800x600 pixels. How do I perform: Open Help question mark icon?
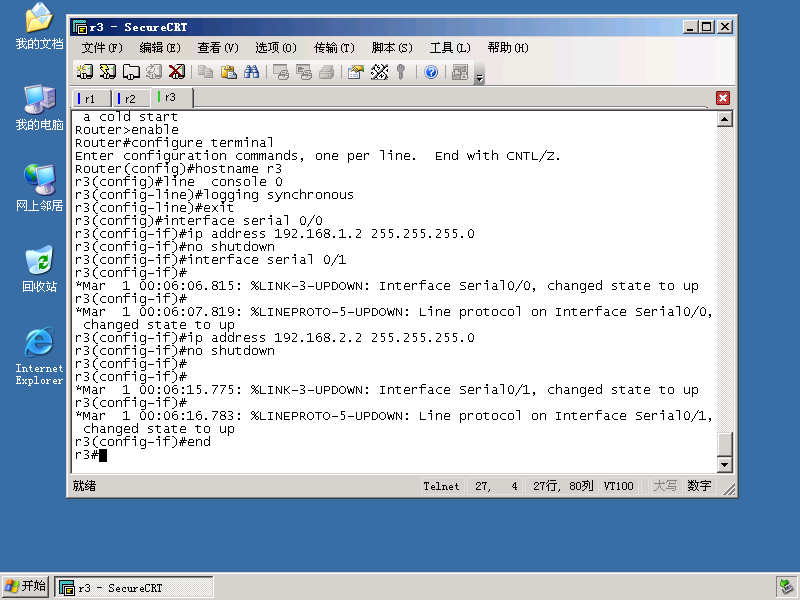(x=431, y=72)
